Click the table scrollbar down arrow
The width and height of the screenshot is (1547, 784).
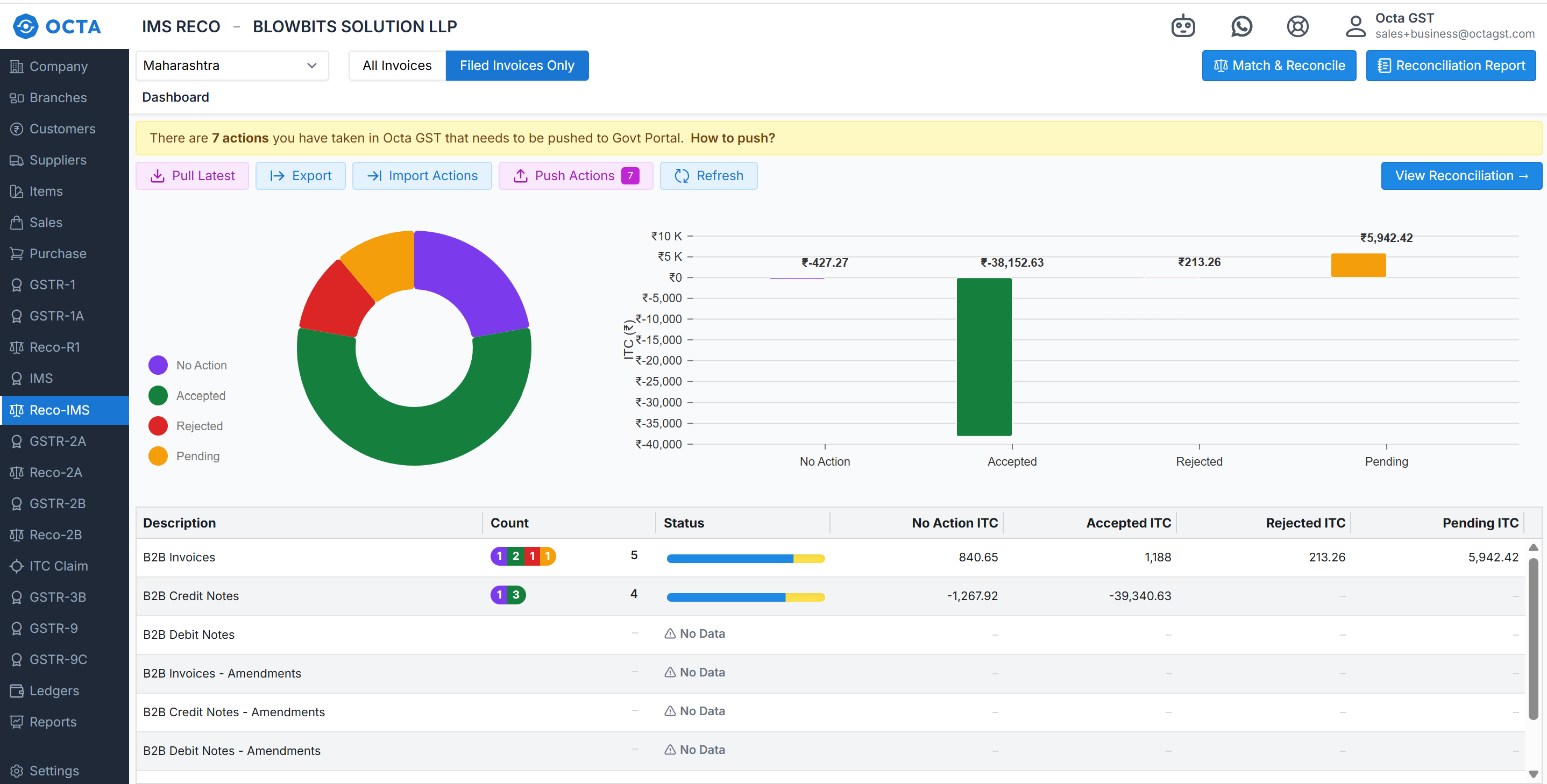pos(1532,774)
